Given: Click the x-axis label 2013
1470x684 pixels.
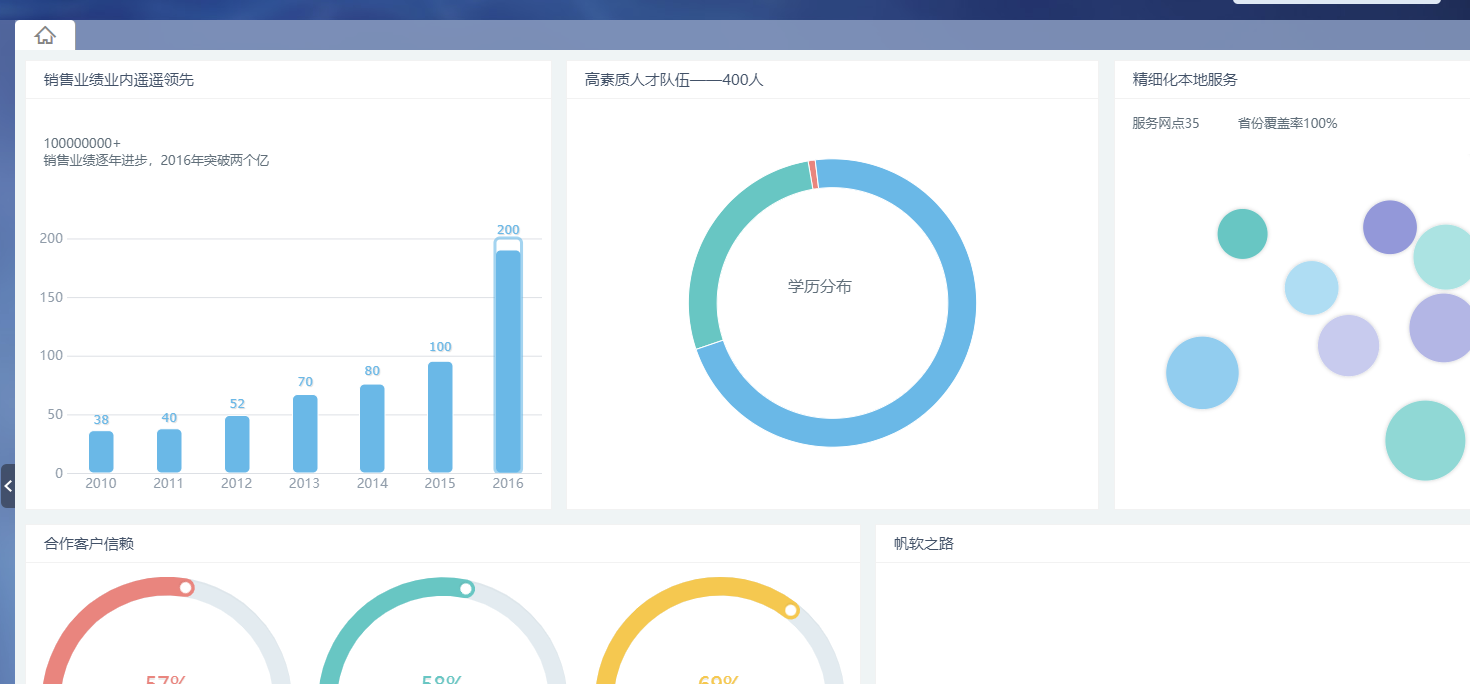Looking at the screenshot, I should pos(304,483).
